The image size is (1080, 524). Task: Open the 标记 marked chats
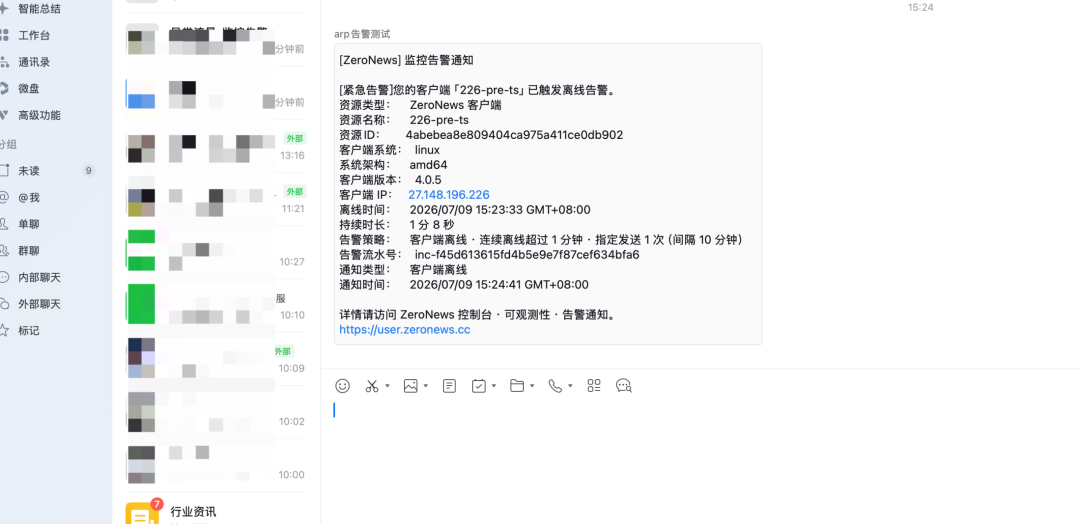click(x=29, y=331)
